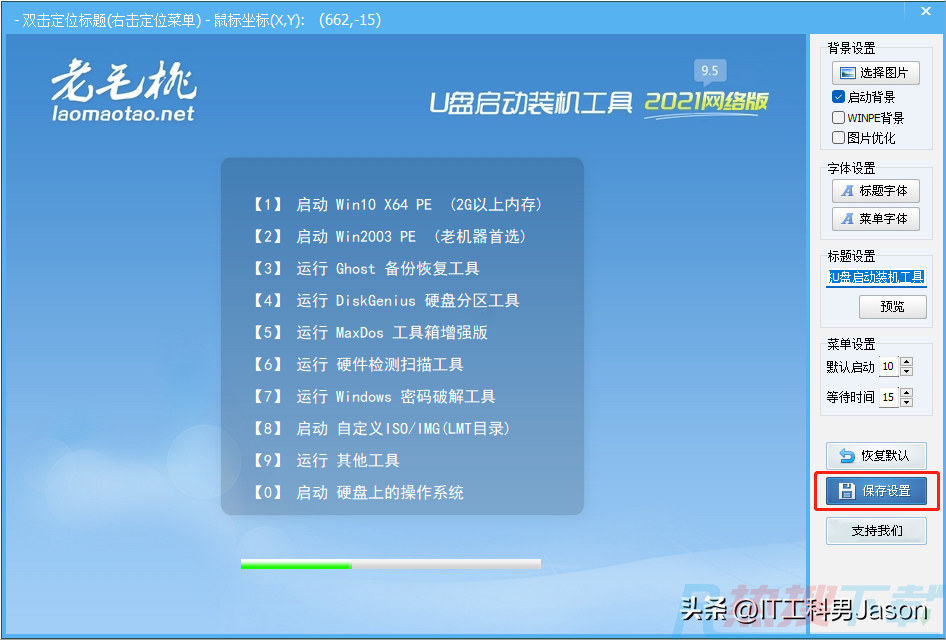946x640 pixels.
Task: Click the letter A icon on 菜单字体
Action: click(x=848, y=218)
